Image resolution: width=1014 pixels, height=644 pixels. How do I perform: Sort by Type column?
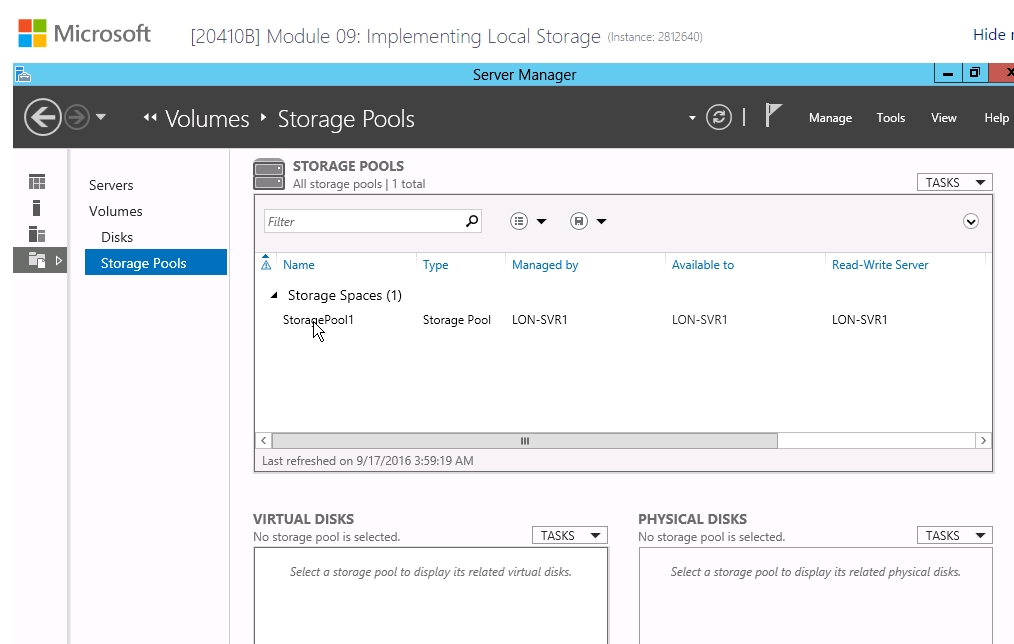[x=435, y=264]
